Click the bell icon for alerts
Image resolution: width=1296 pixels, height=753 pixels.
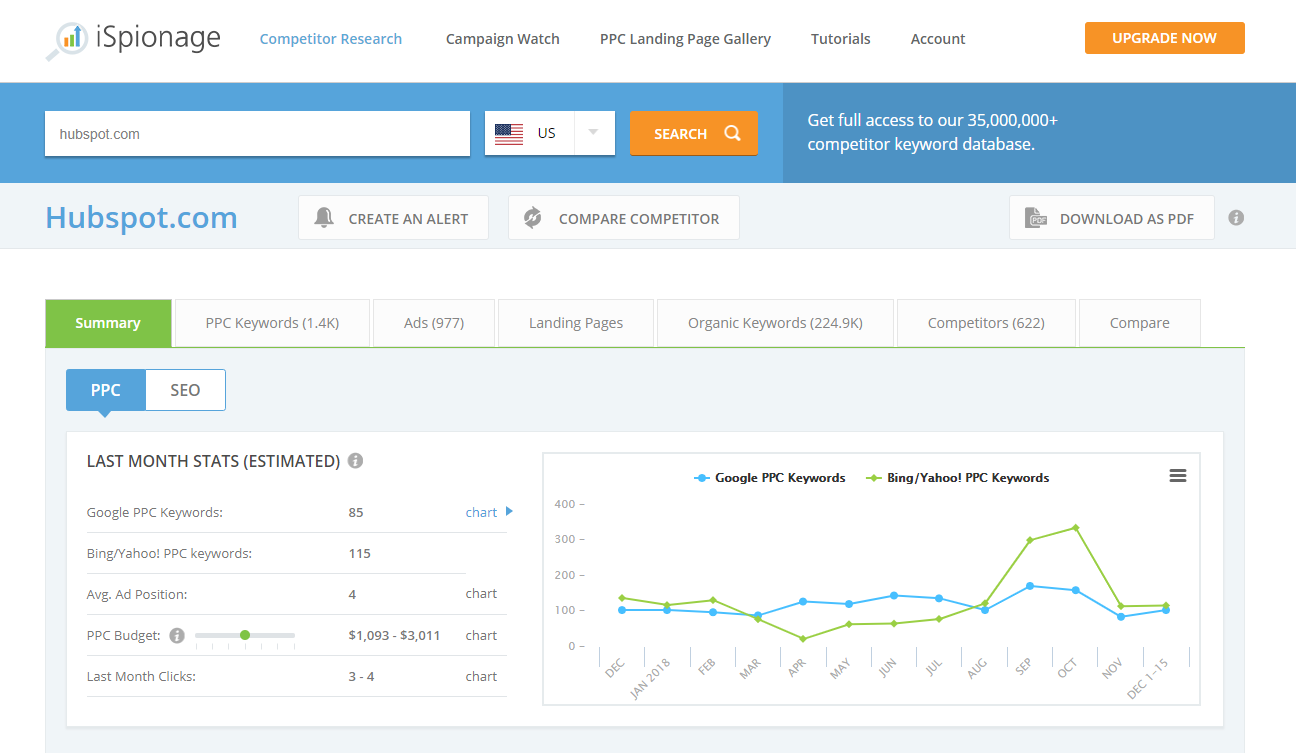[x=324, y=218]
